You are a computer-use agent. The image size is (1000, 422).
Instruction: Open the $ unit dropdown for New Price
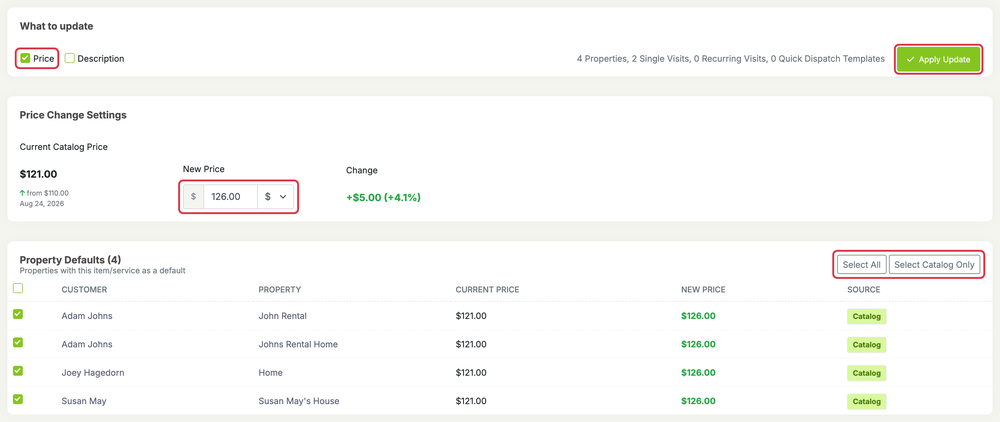[x=276, y=197]
